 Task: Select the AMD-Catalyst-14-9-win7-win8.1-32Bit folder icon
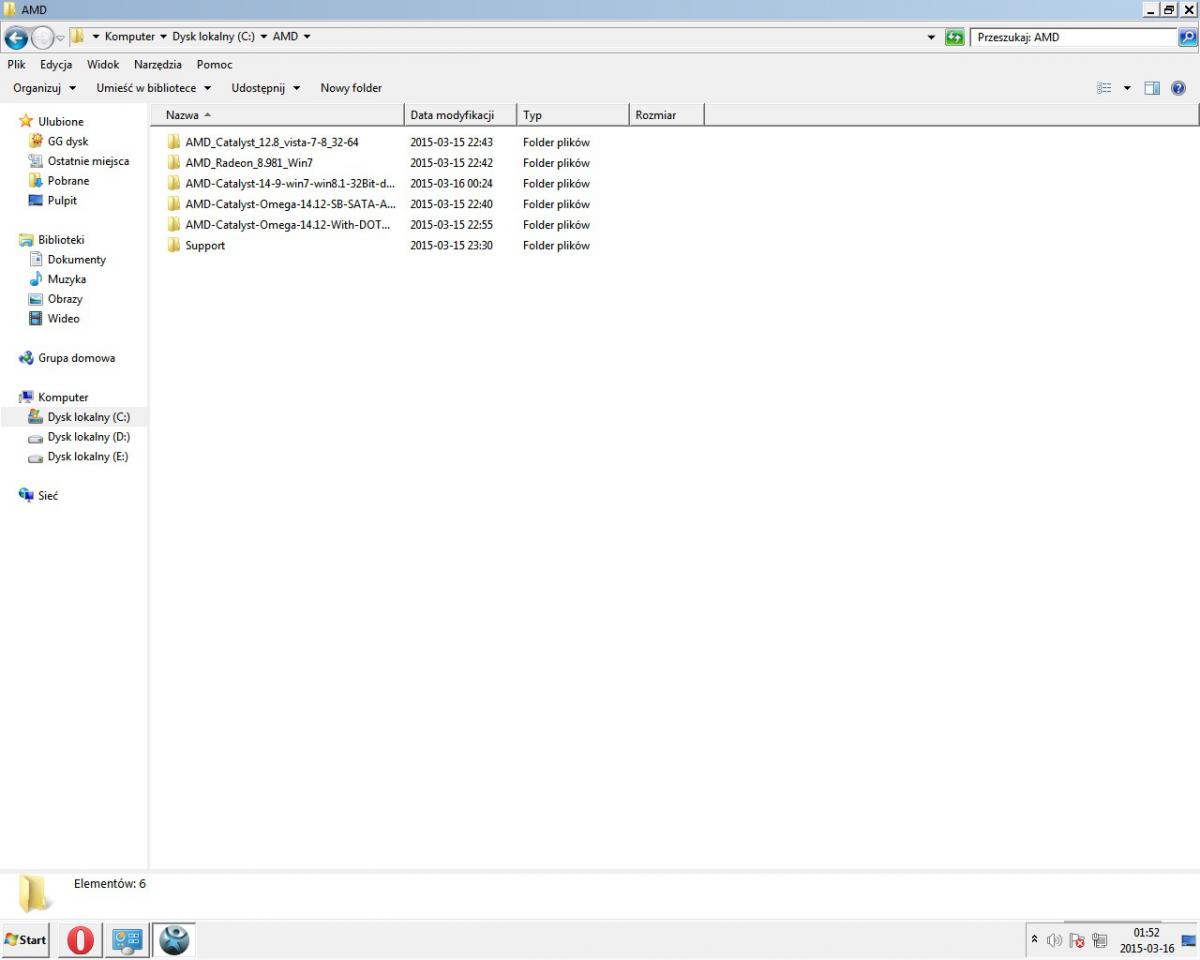tap(174, 184)
